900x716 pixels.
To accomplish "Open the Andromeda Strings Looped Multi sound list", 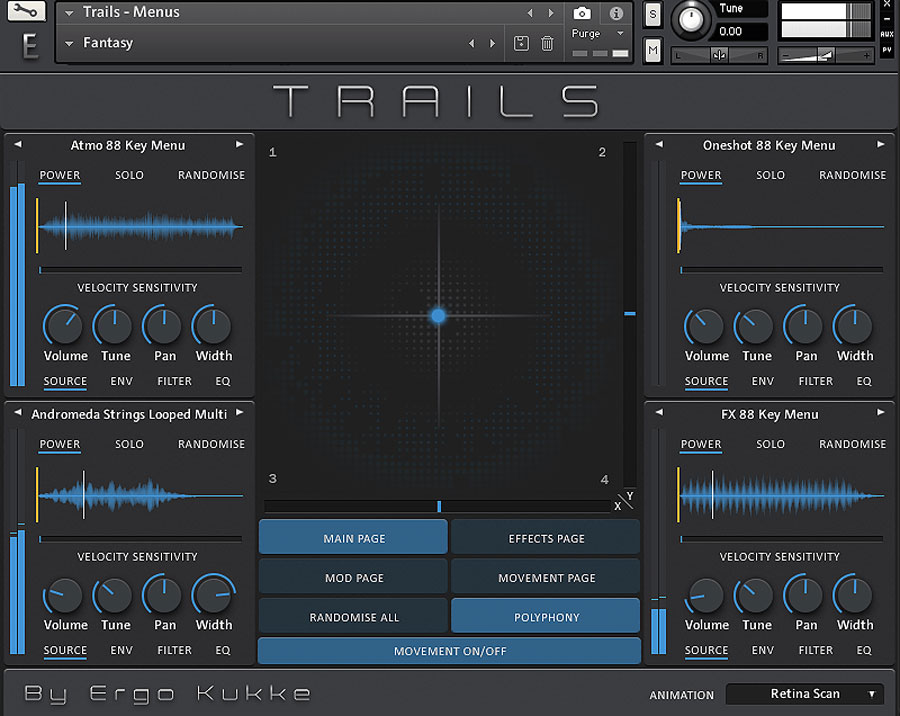I will pyautogui.click(x=129, y=414).
